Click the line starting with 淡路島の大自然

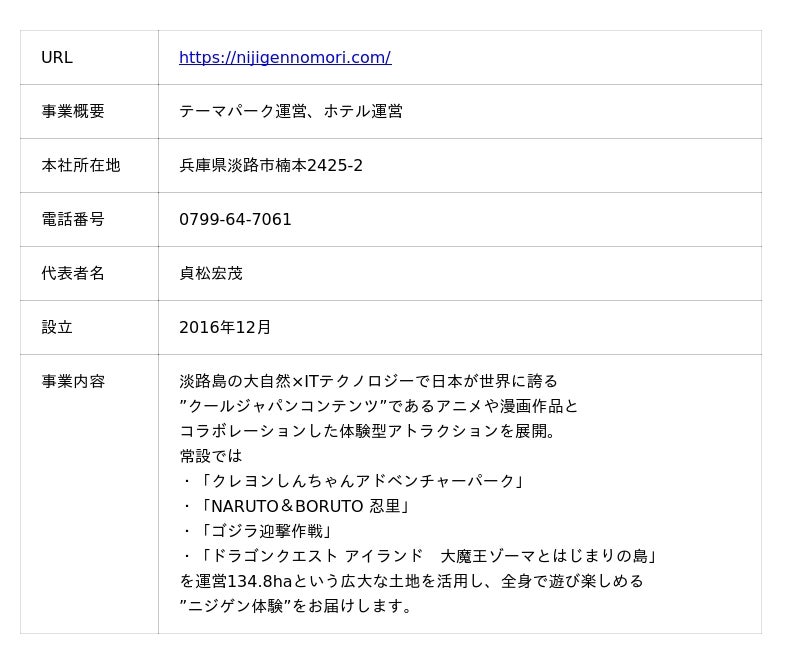click(368, 382)
